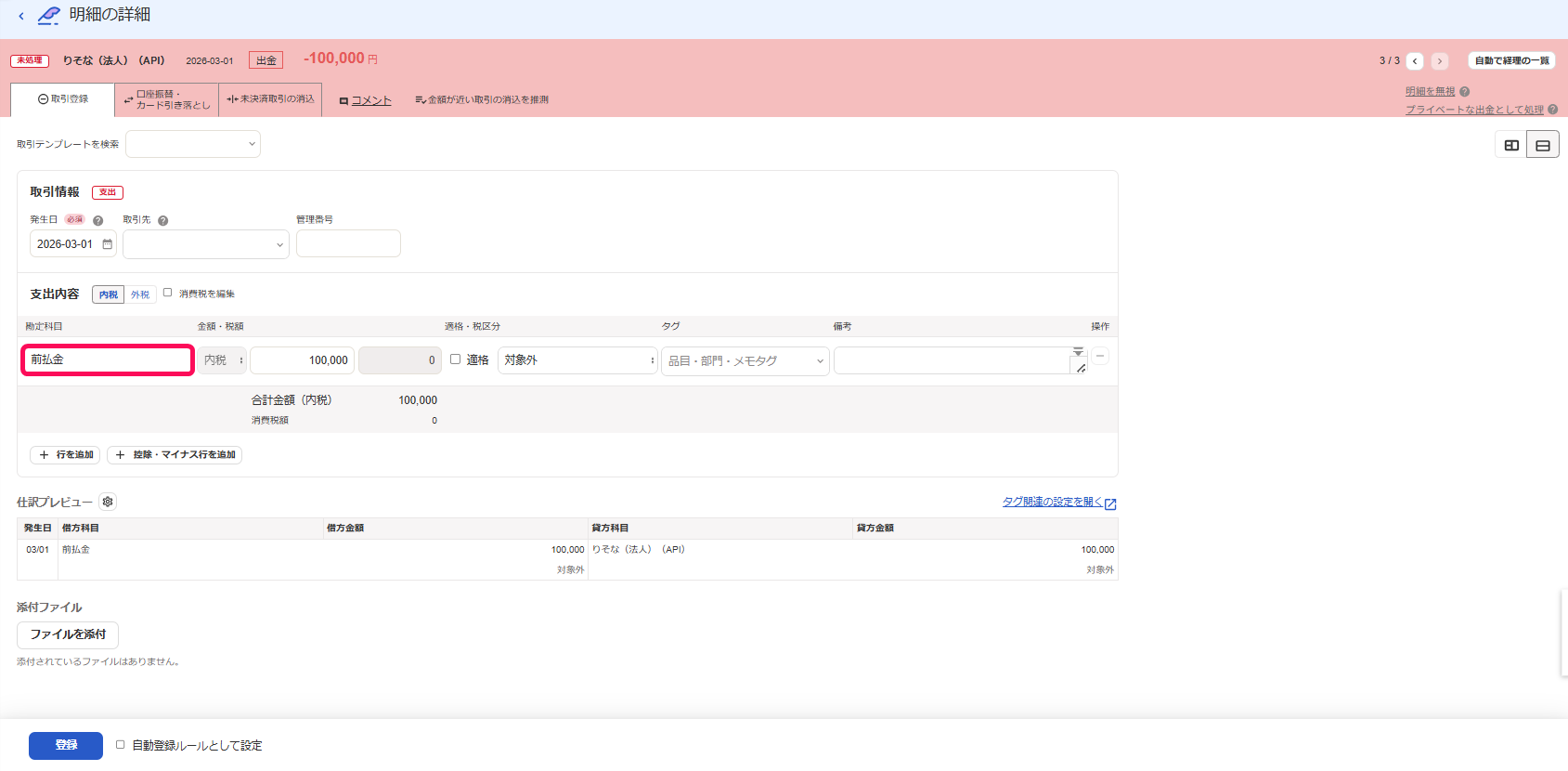The height and width of the screenshot is (771, 1568).
Task: Click the 管理番号 input field
Action: [x=348, y=243]
